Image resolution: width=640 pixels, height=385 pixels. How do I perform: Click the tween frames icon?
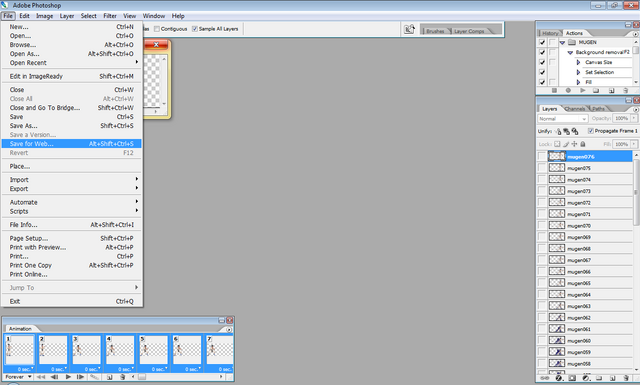coord(94,377)
